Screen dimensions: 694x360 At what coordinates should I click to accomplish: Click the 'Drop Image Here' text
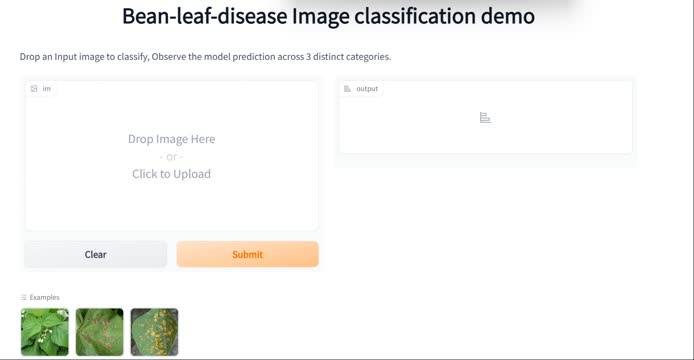coord(172,139)
